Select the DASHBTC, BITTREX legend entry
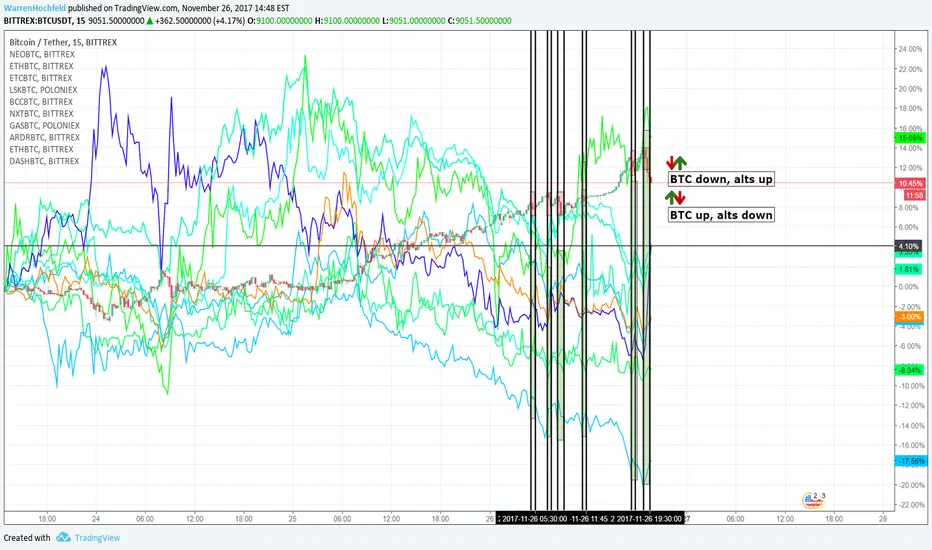 (44, 161)
